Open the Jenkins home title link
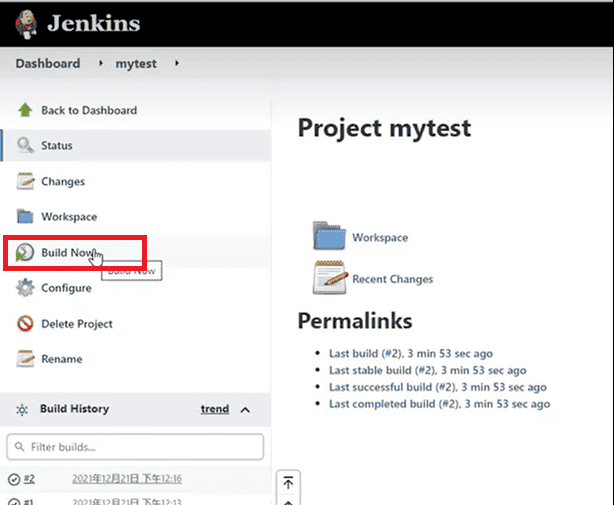614x505 pixels. click(94, 23)
